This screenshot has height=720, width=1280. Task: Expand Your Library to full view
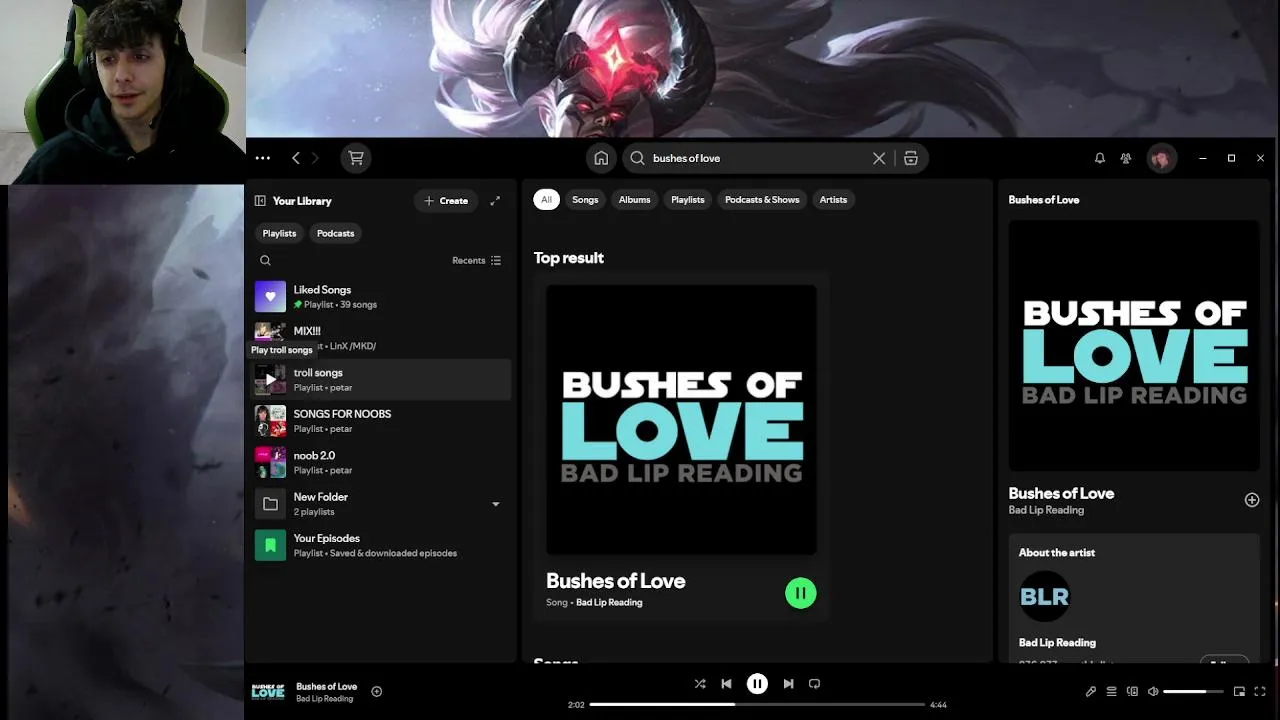coord(495,201)
